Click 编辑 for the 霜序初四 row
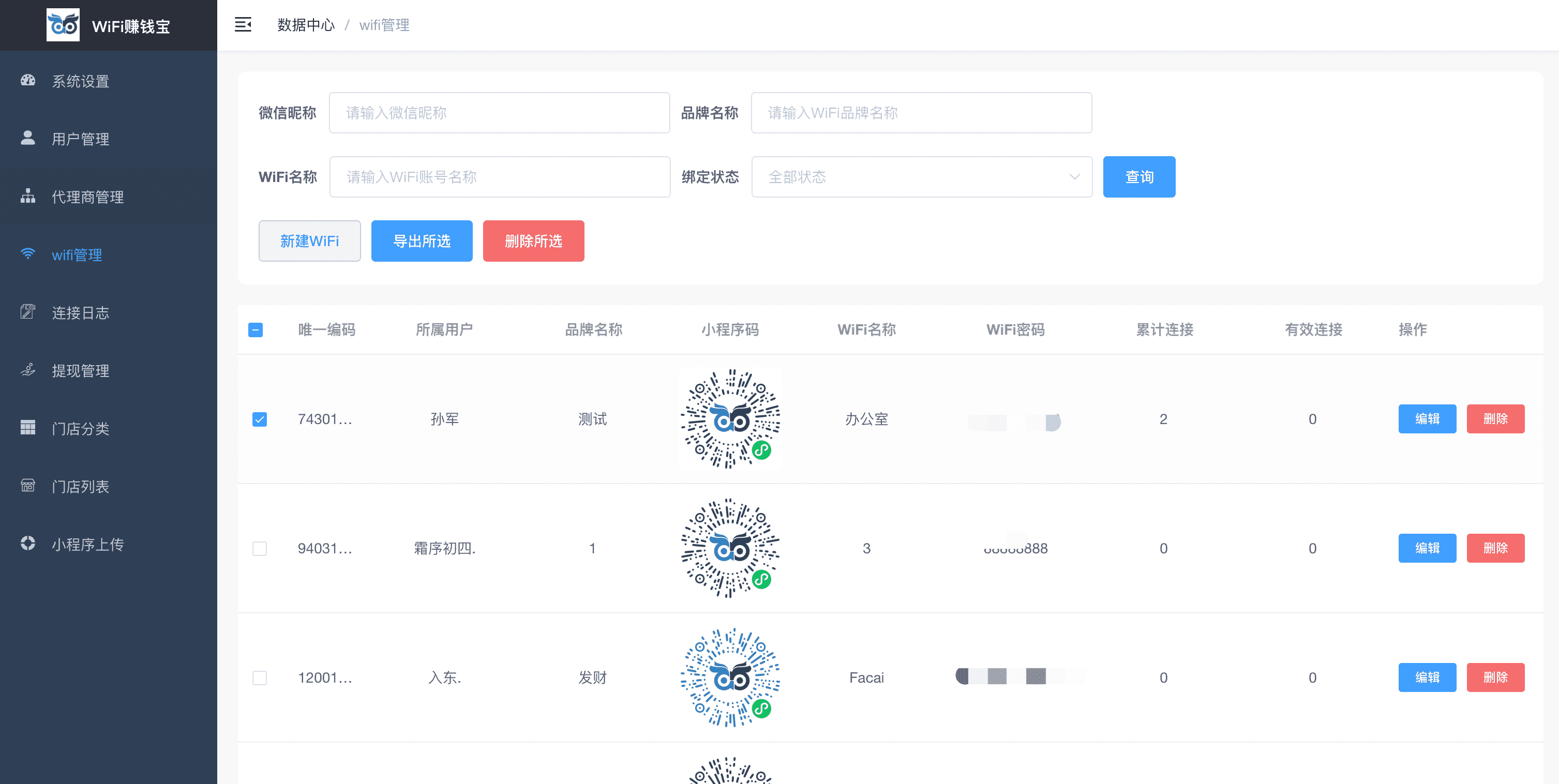The width and height of the screenshot is (1559, 784). (x=1427, y=548)
